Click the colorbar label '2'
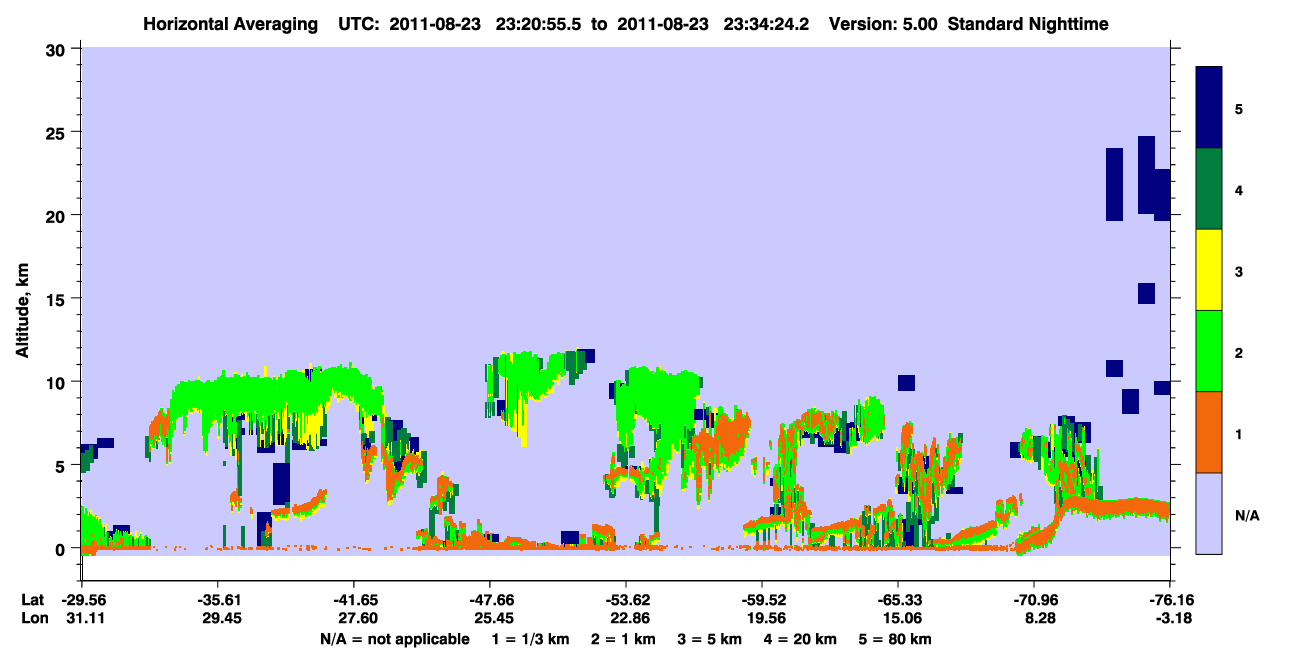This screenshot has width=1300, height=667. (1239, 351)
